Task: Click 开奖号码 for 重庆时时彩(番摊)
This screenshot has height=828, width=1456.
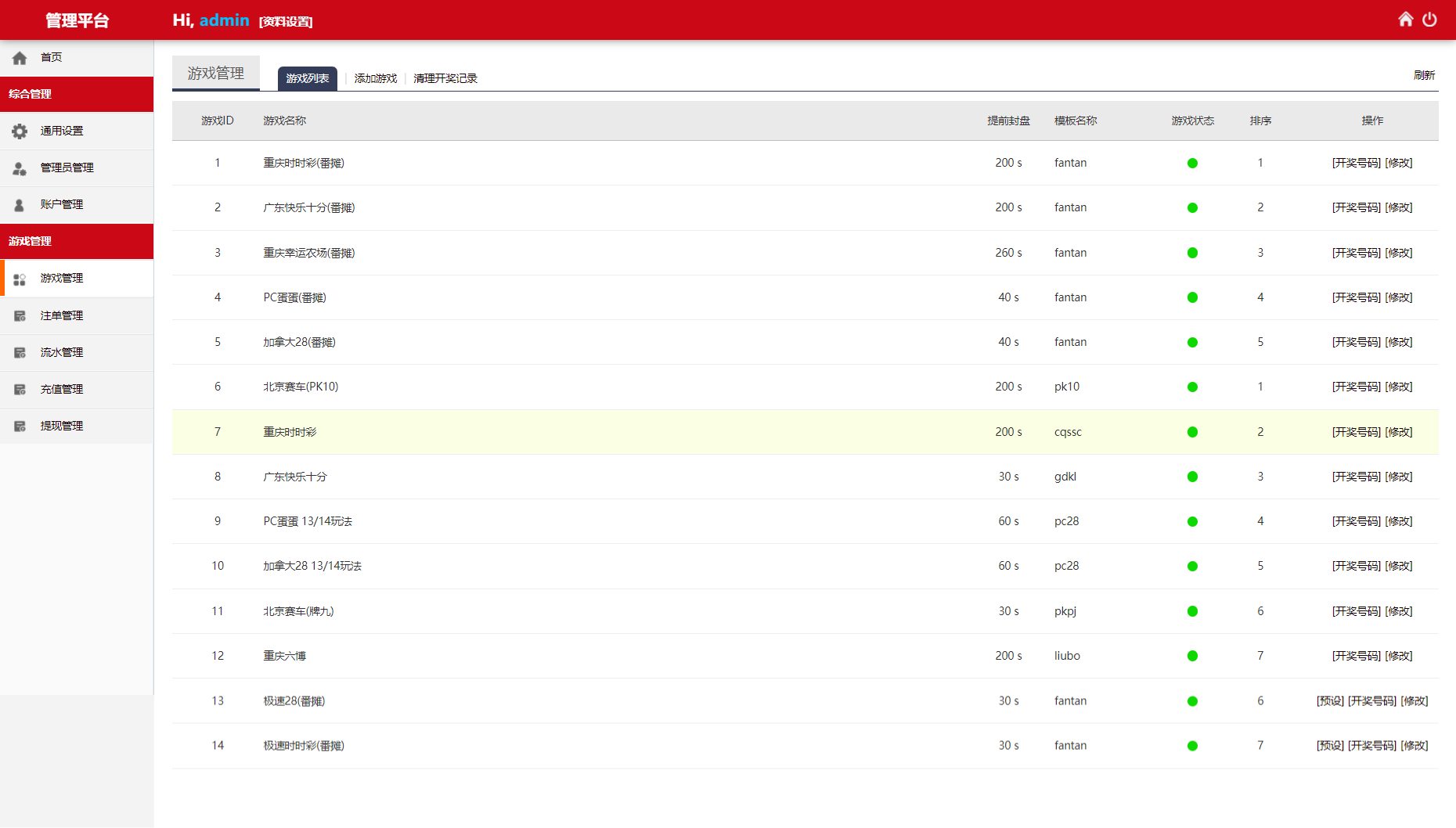Action: (x=1356, y=163)
